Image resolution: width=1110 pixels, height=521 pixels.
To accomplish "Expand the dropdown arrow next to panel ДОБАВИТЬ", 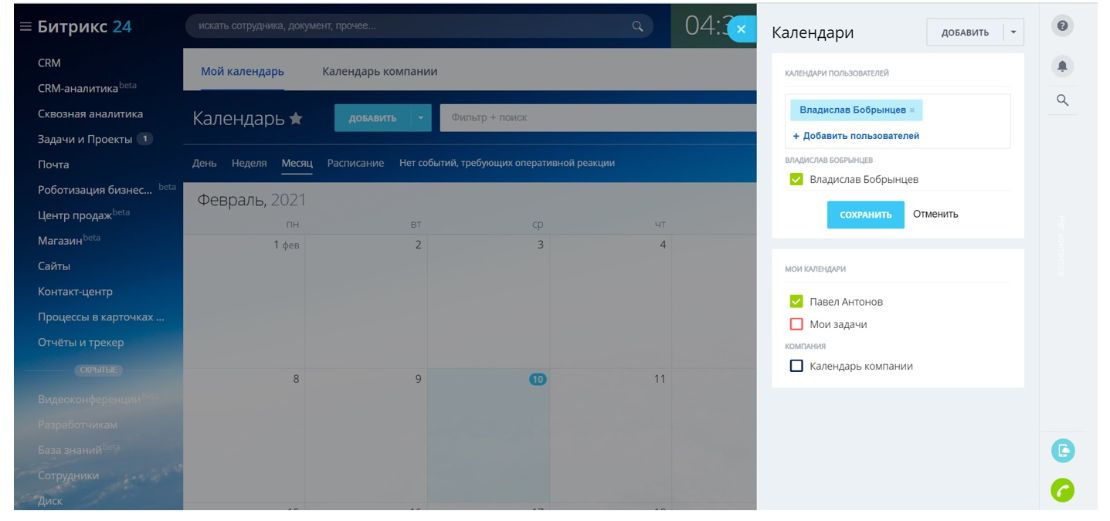I will pos(1014,33).
